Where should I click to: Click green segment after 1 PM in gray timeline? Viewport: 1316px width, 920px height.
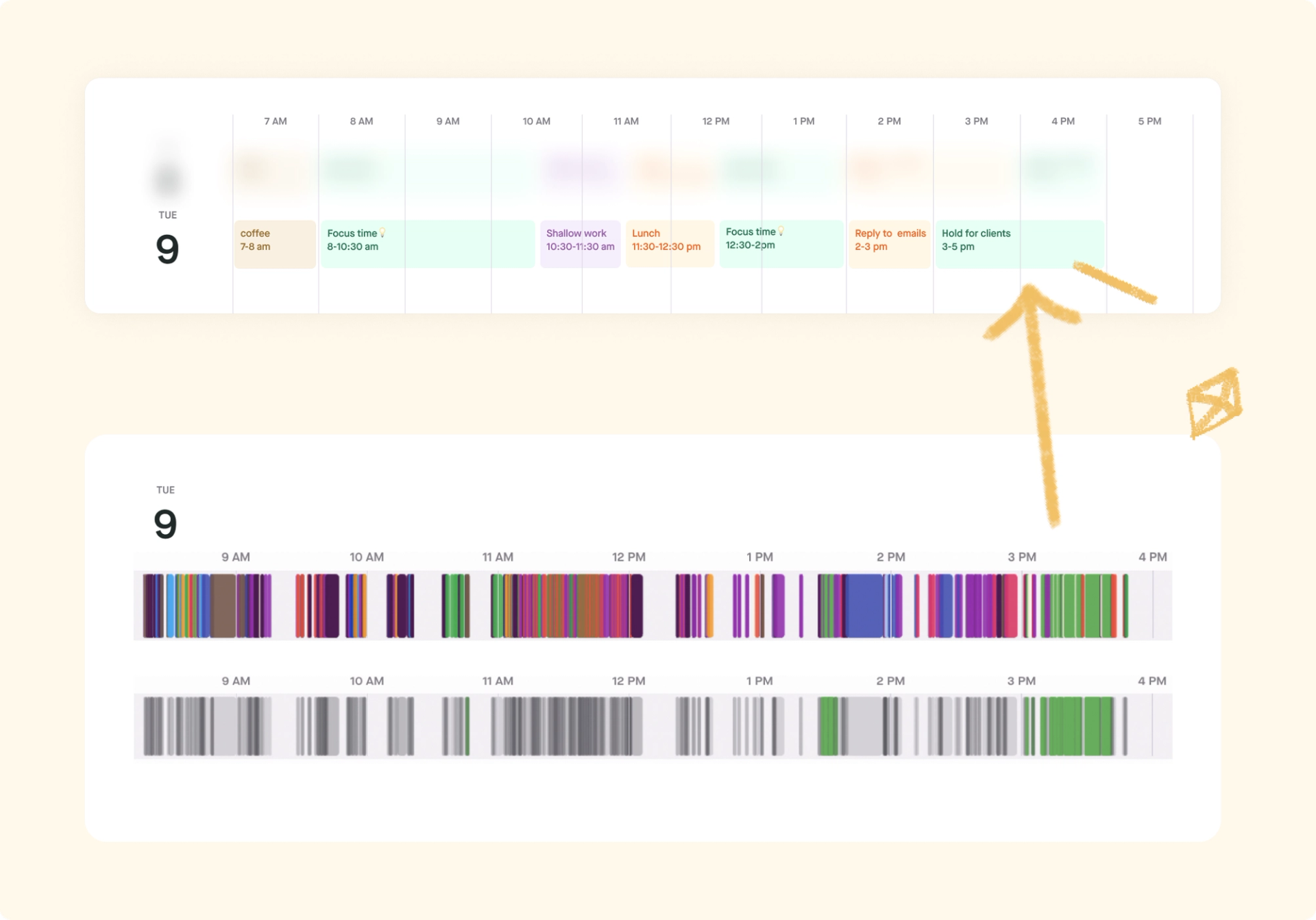point(828,726)
